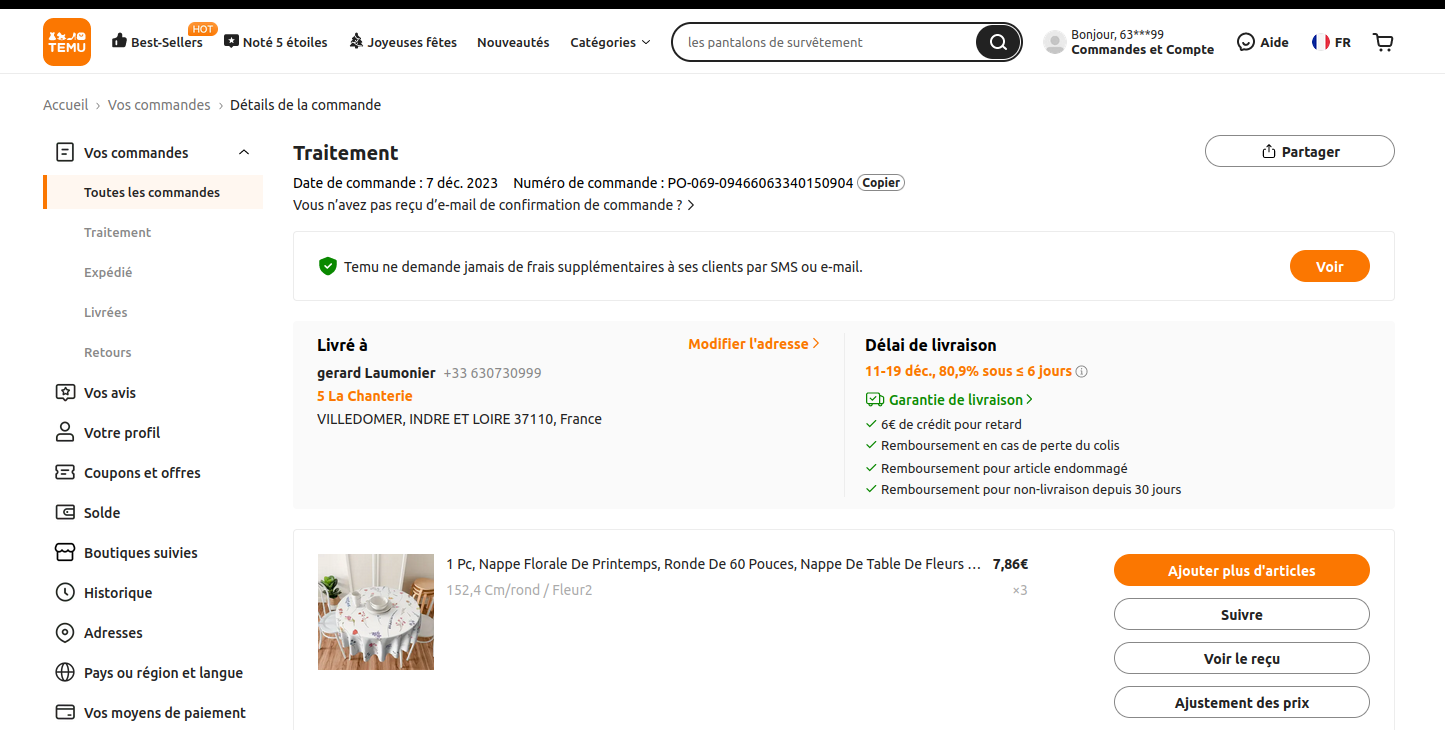This screenshot has width=1445, height=730.
Task: Click the Partager button
Action: pyautogui.click(x=1299, y=152)
